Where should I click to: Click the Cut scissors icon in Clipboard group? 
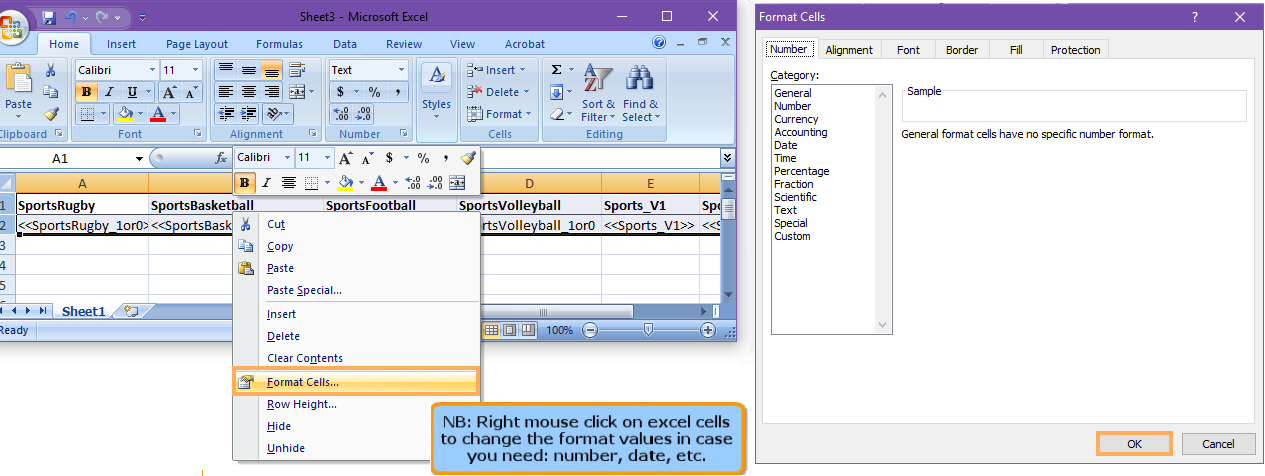click(x=51, y=70)
